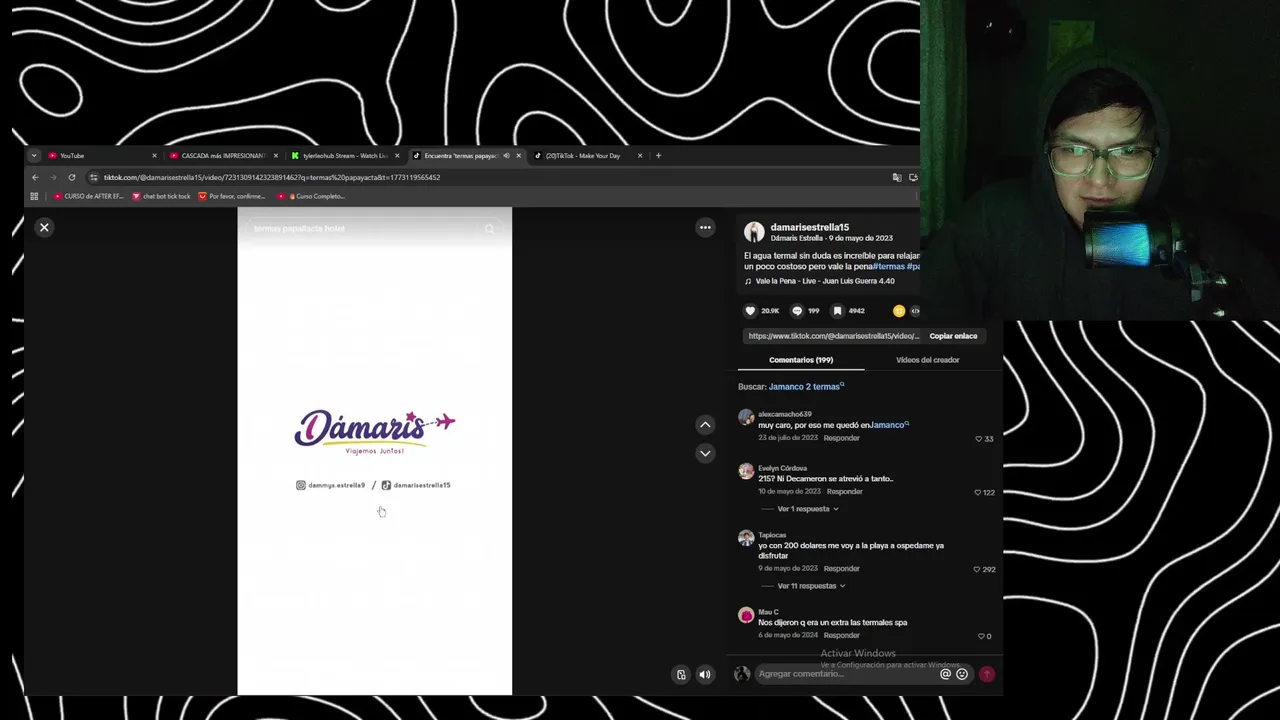The height and width of the screenshot is (720, 1280).
Task: Go to previous video with up arrow
Action: point(705,425)
